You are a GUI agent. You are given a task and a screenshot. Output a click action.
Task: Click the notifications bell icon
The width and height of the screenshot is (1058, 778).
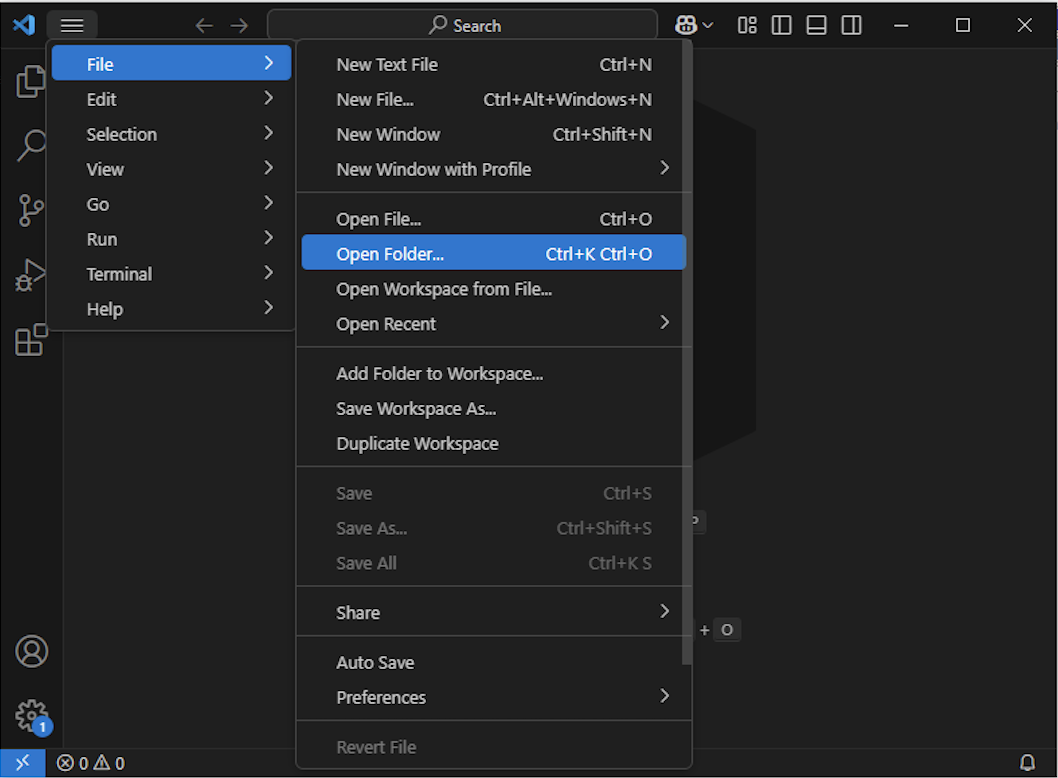tap(1027, 763)
